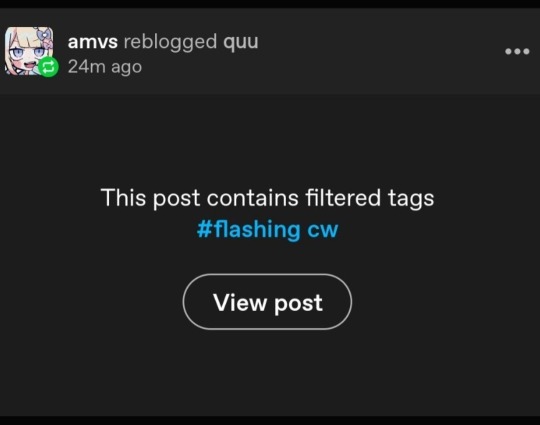Screen dimensions: 540x425
Task: Click the reblogger name amvs
Action: click(93, 42)
